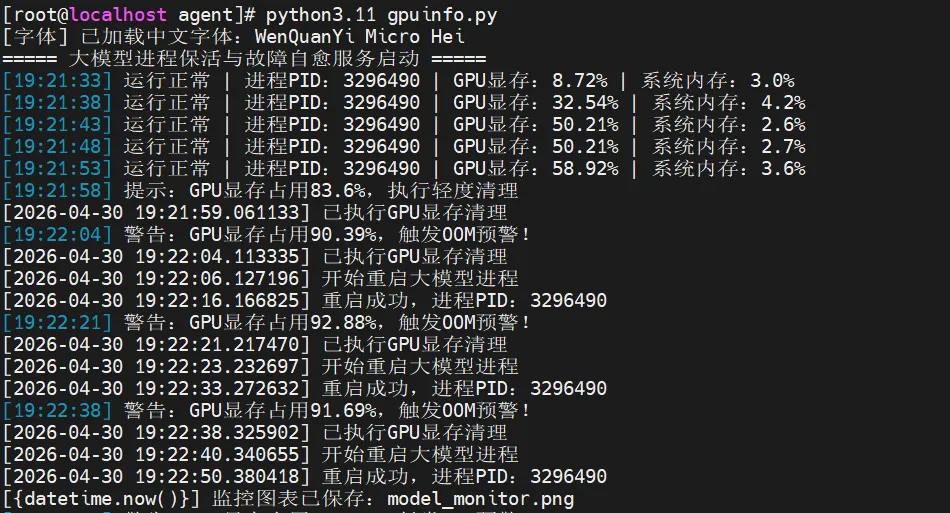Image resolution: width=950 pixels, height=513 pixels.
Task: Click the line GPU显存占用83.6%，执行轻度清理
Action: [354, 190]
